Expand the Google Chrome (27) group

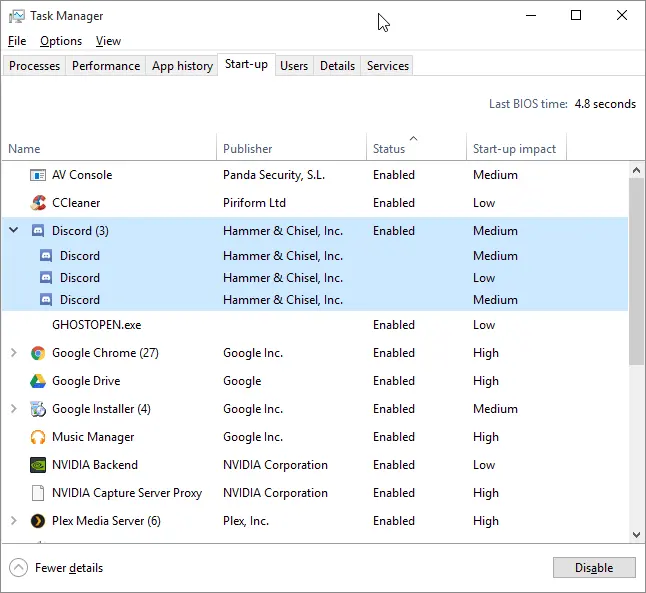(14, 353)
